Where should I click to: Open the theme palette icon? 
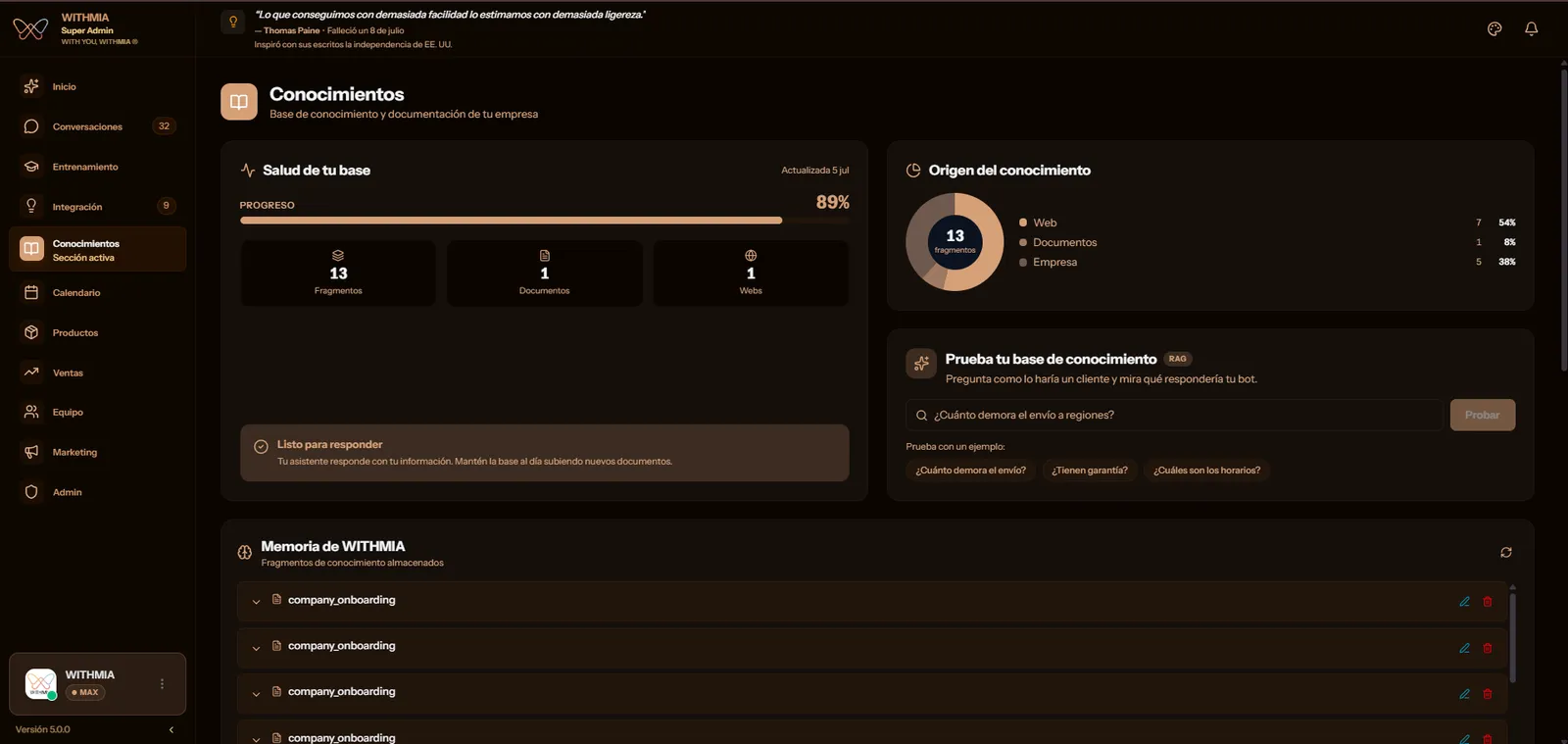coord(1494,28)
